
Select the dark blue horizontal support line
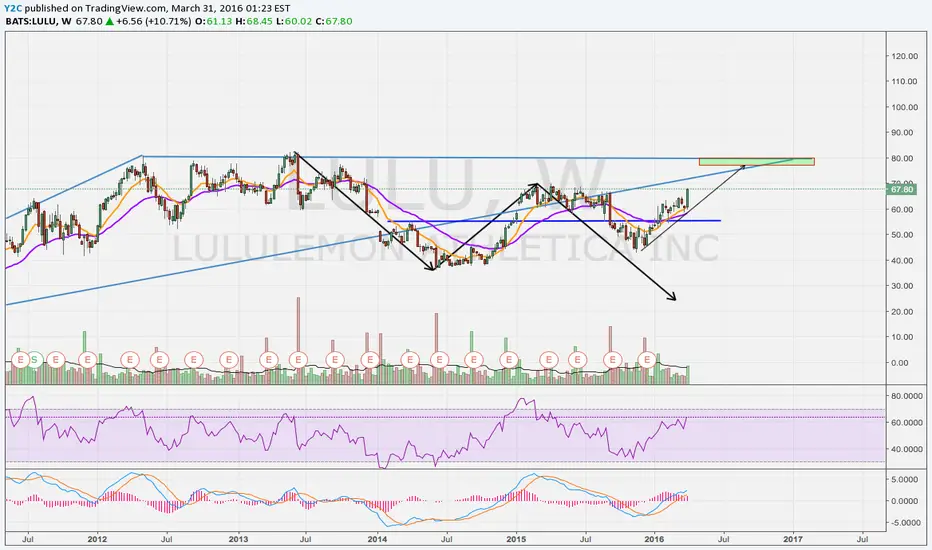click(x=554, y=221)
